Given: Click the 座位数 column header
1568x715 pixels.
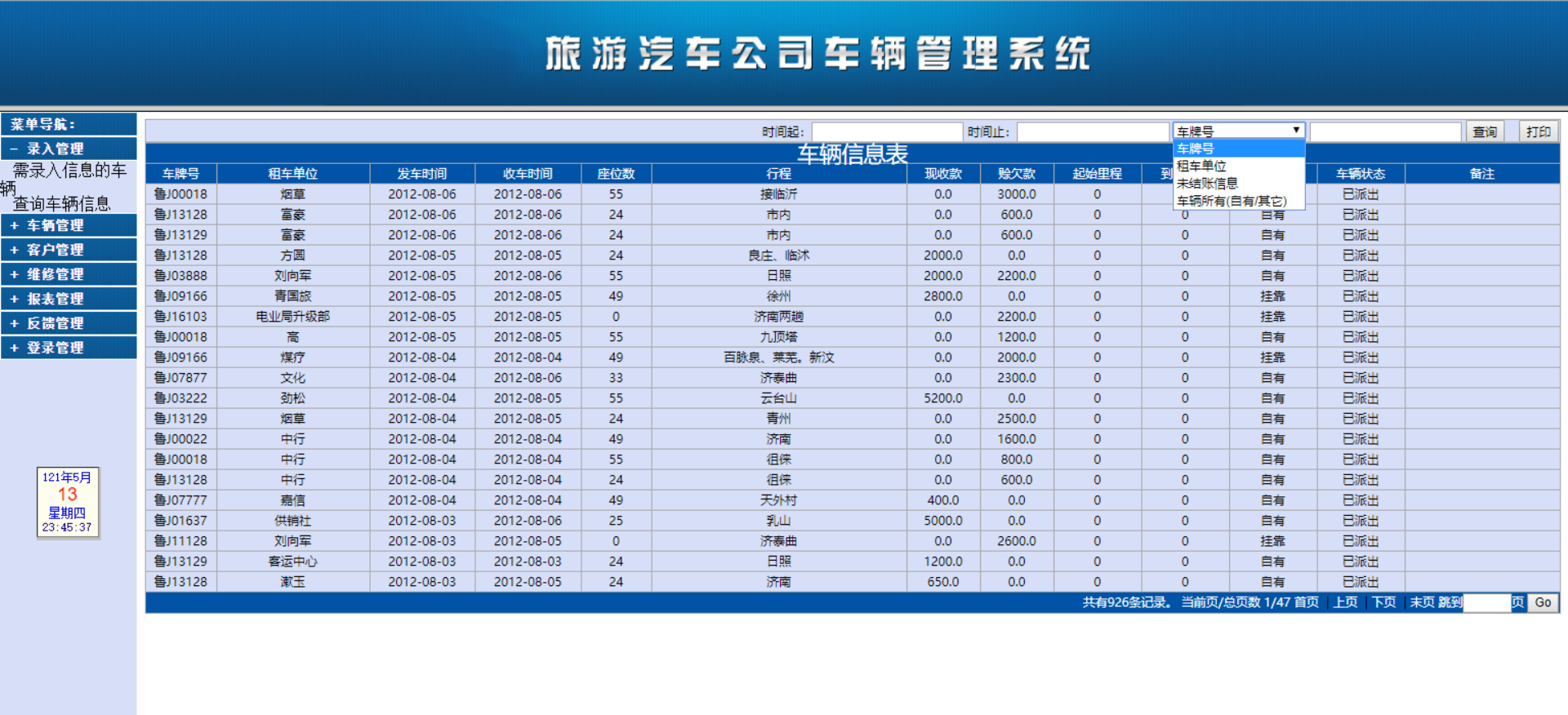Looking at the screenshot, I should pyautogui.click(x=616, y=173).
